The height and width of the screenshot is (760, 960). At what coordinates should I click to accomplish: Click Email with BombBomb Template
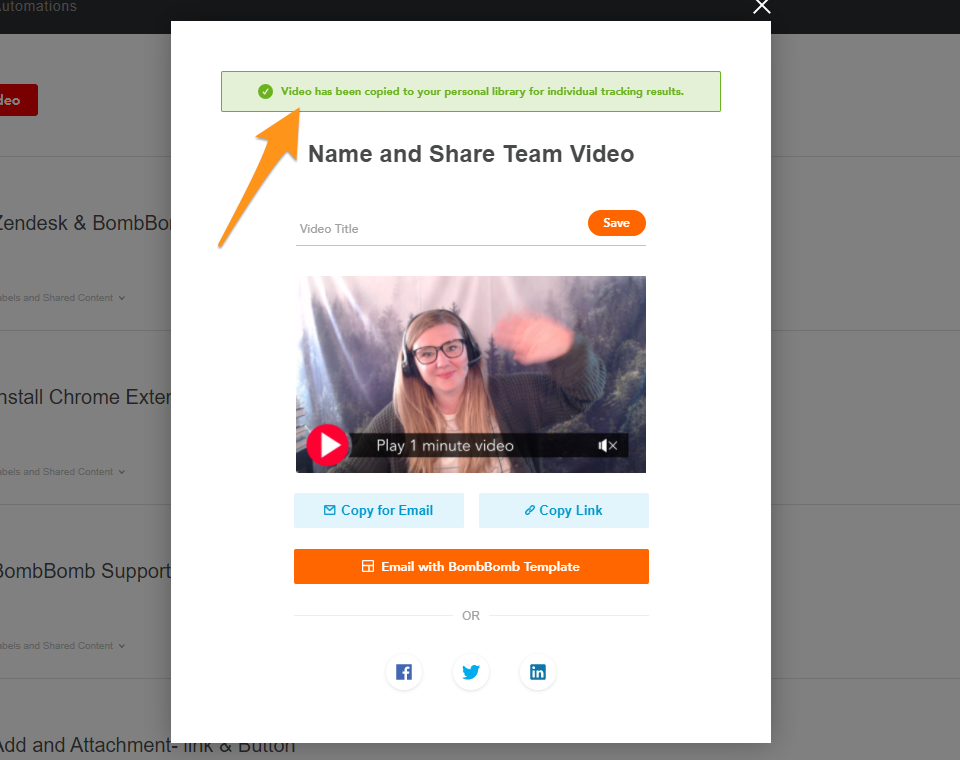(x=471, y=566)
